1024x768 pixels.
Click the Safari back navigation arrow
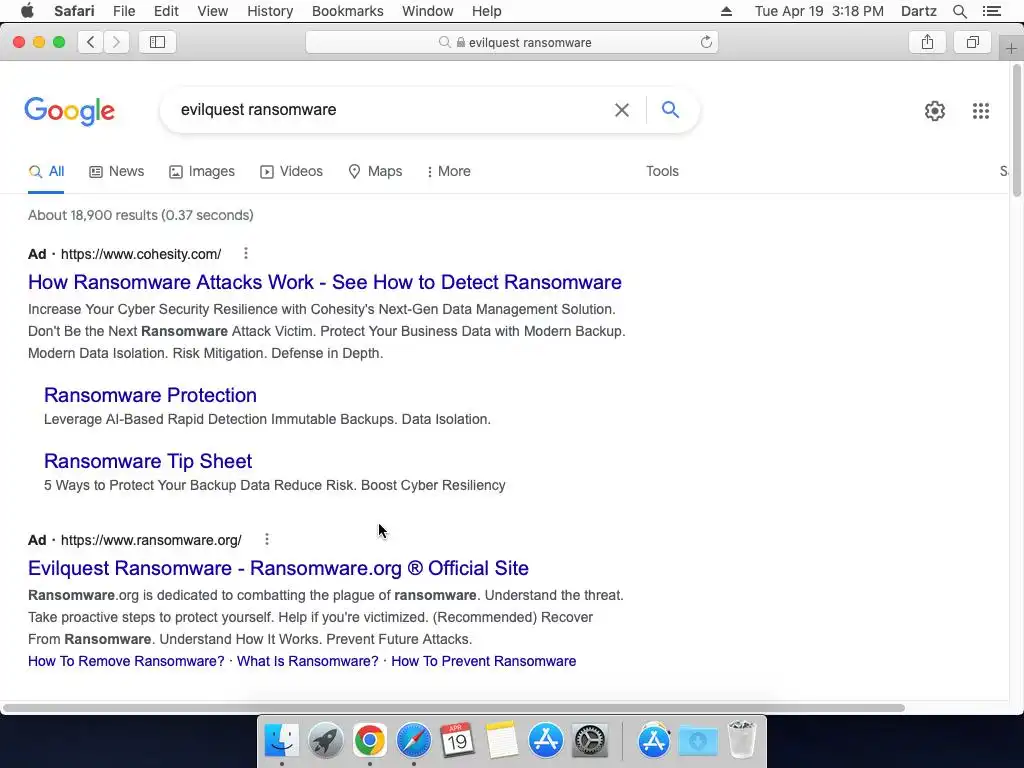91,42
